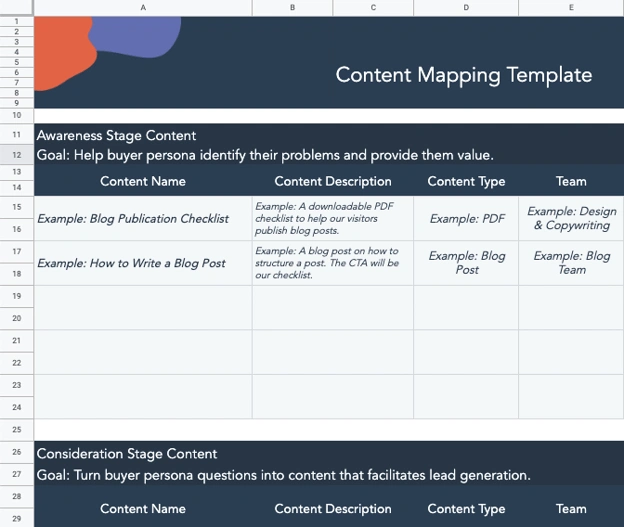Click Awareness 'Team' column heading
624x527 pixels.
click(x=571, y=182)
